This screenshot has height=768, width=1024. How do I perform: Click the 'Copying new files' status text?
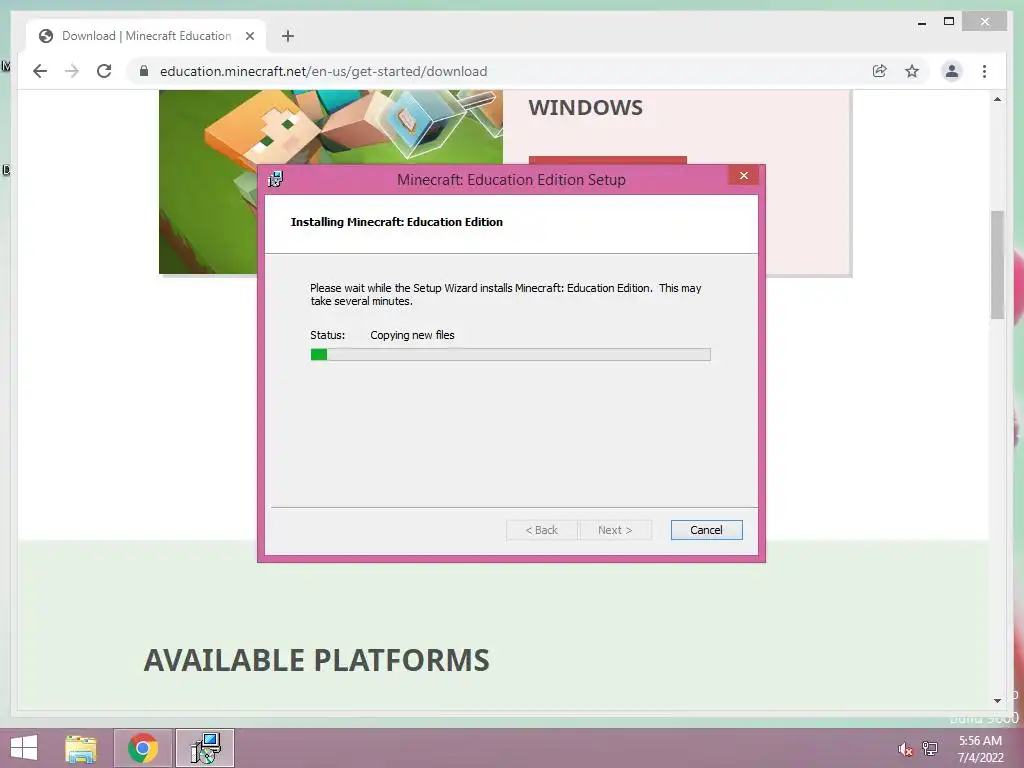412,335
